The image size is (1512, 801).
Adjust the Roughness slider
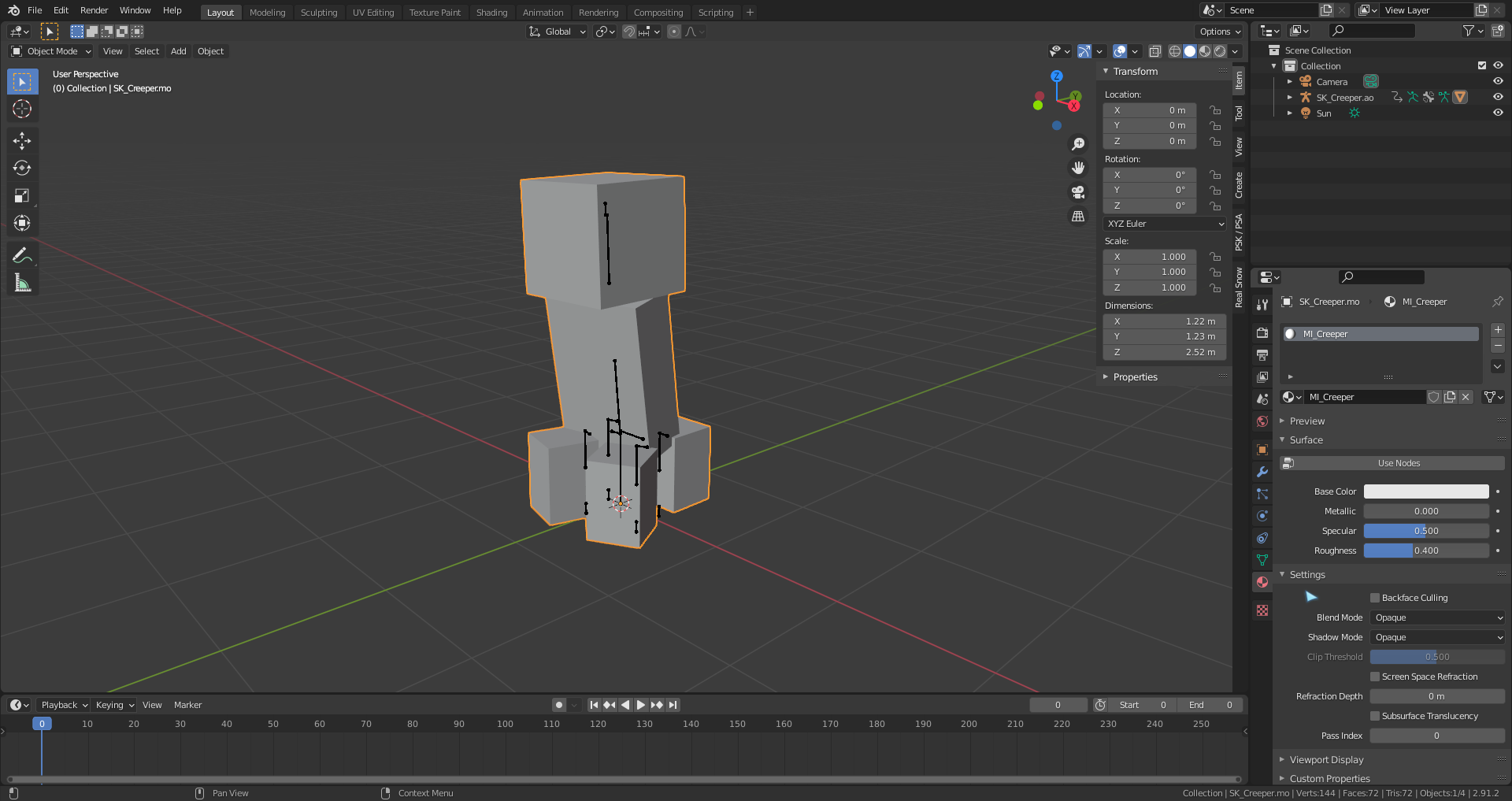(x=1425, y=551)
